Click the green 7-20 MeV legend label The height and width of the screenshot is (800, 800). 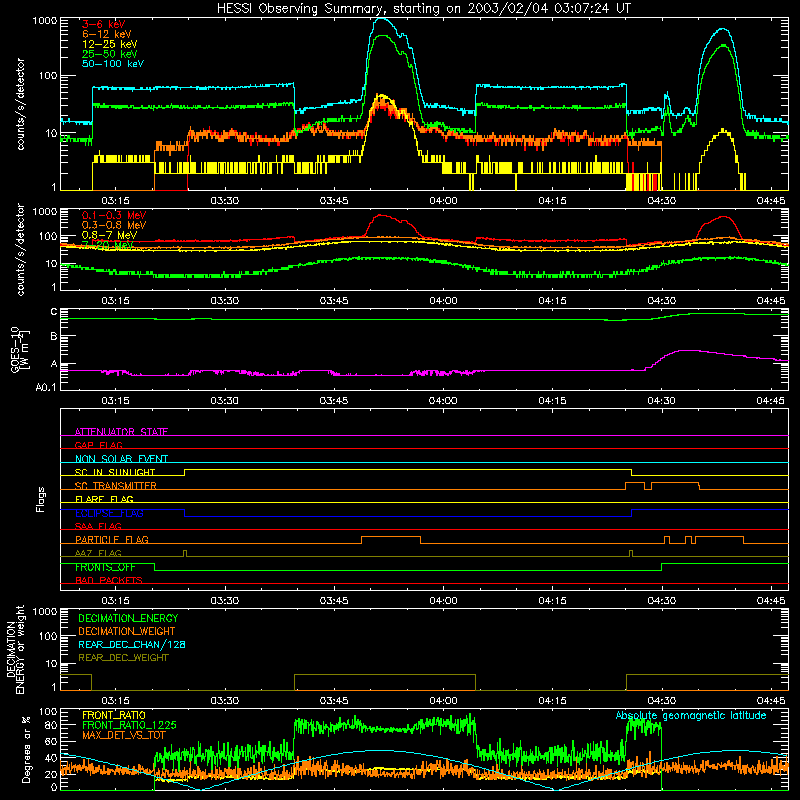tap(107, 245)
